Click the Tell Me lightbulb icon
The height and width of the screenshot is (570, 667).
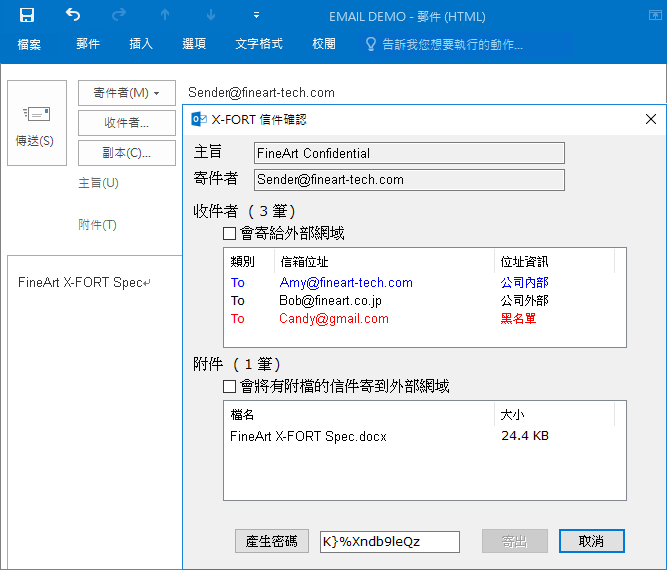click(371, 44)
